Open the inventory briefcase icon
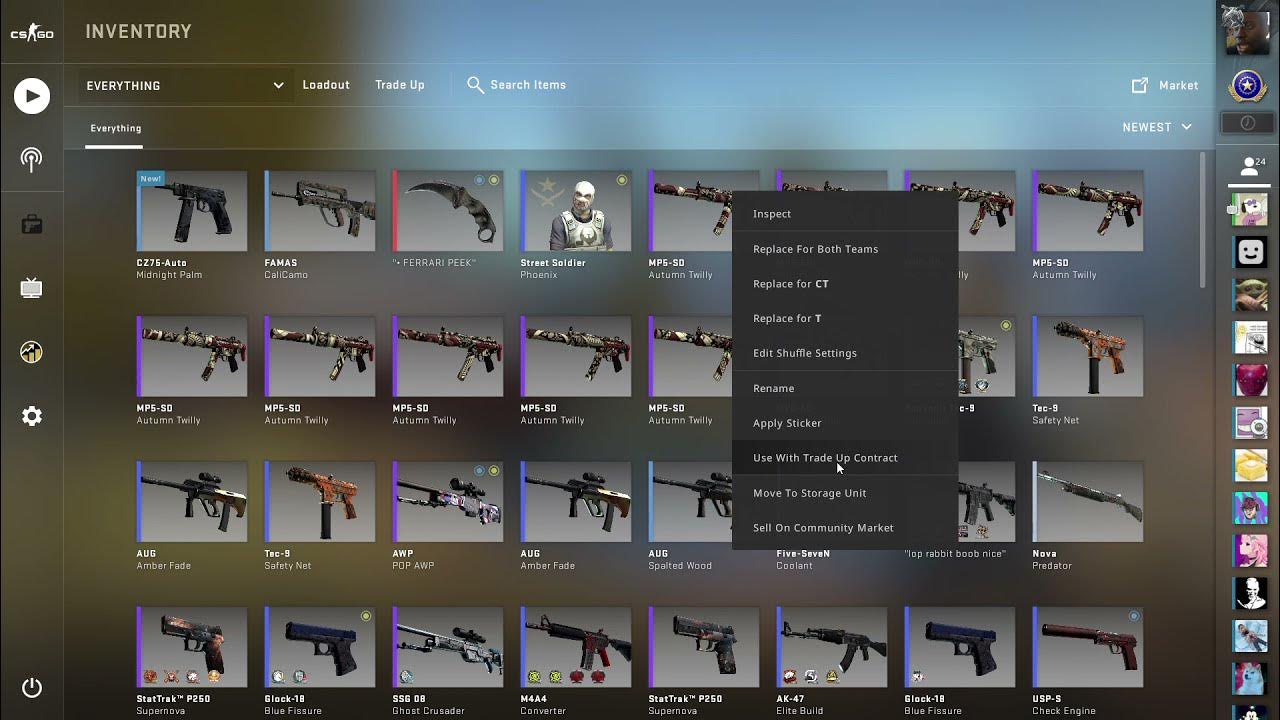The height and width of the screenshot is (720, 1280). [32, 224]
